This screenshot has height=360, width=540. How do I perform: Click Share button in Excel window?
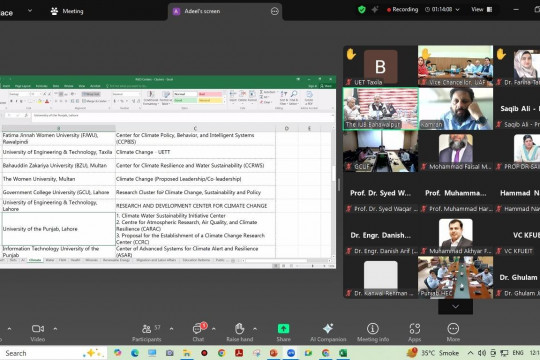tap(326, 86)
